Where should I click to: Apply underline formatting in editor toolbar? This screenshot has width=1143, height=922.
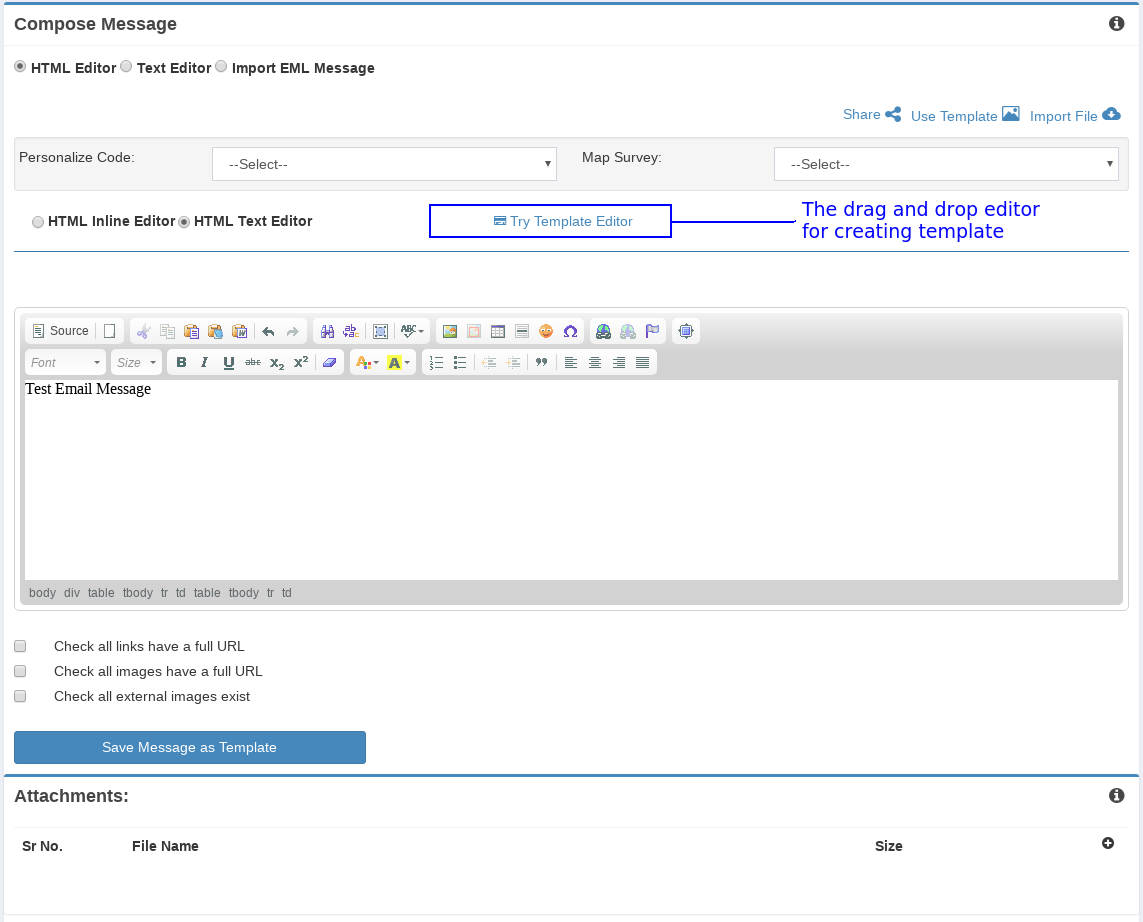[229, 362]
